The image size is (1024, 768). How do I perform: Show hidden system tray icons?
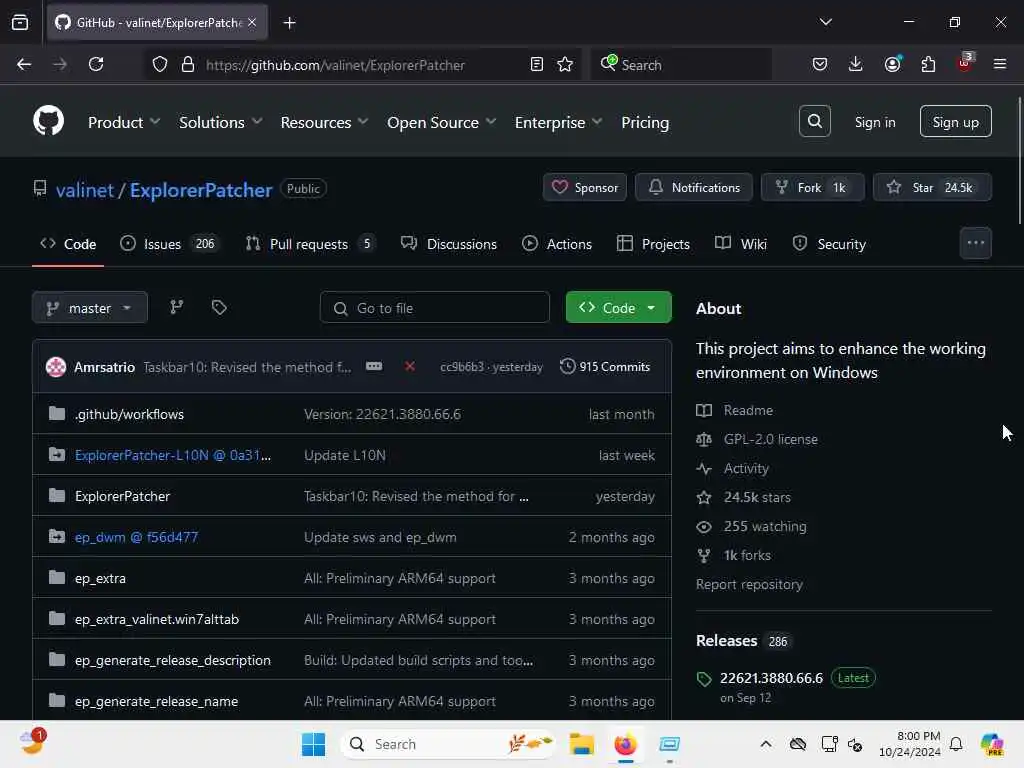click(x=766, y=744)
